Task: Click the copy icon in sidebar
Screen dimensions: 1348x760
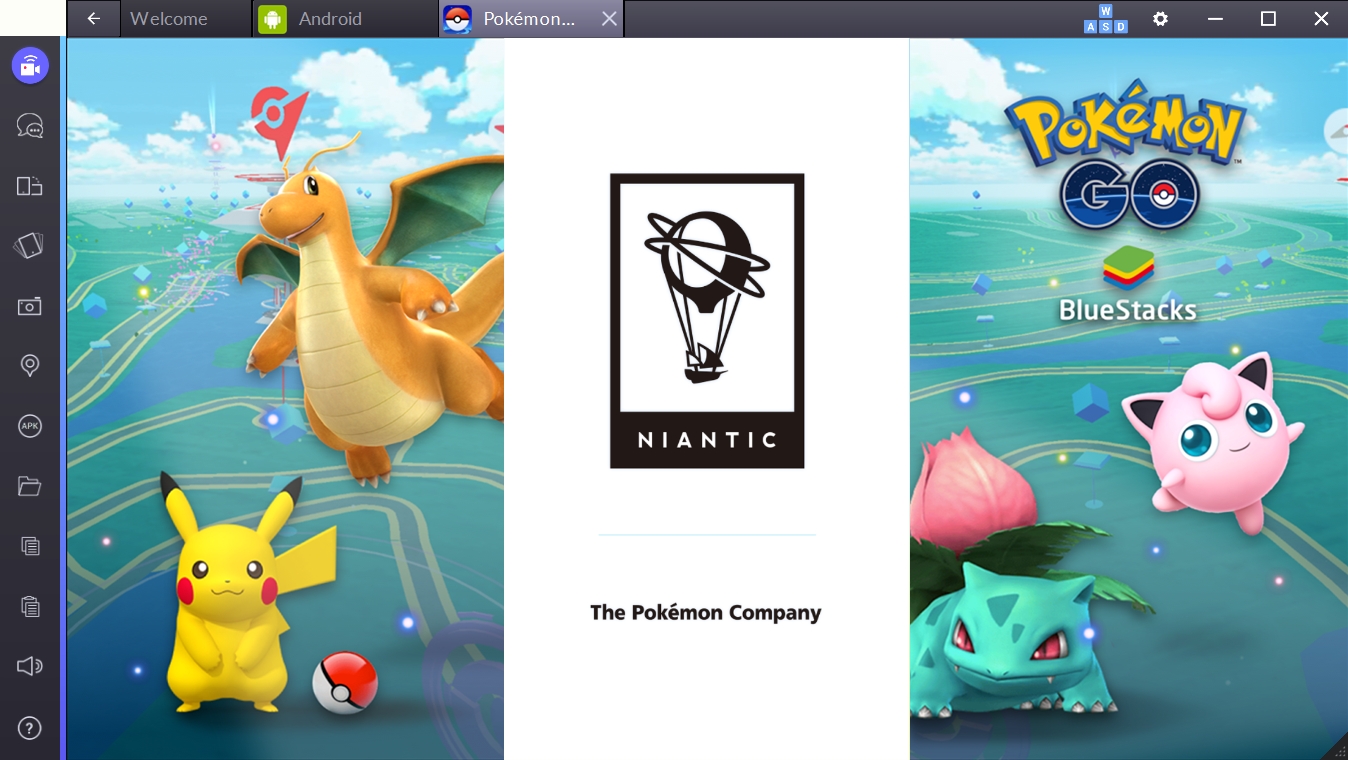Action: click(30, 546)
